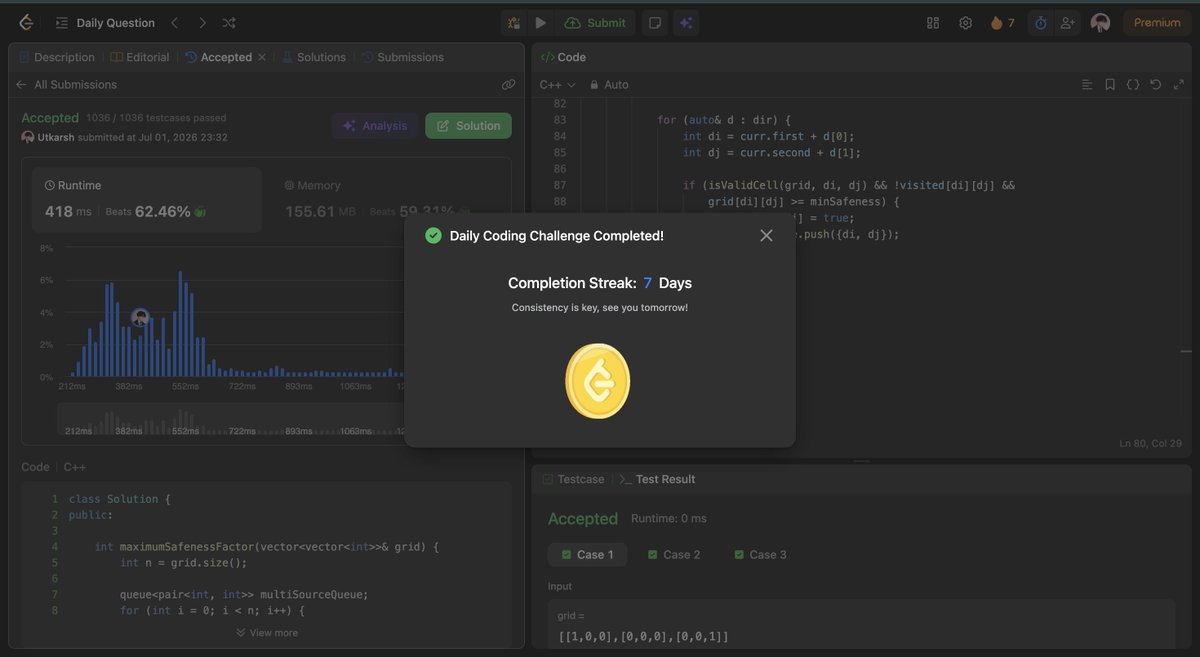
Task: Open the Analysis button
Action: point(375,126)
